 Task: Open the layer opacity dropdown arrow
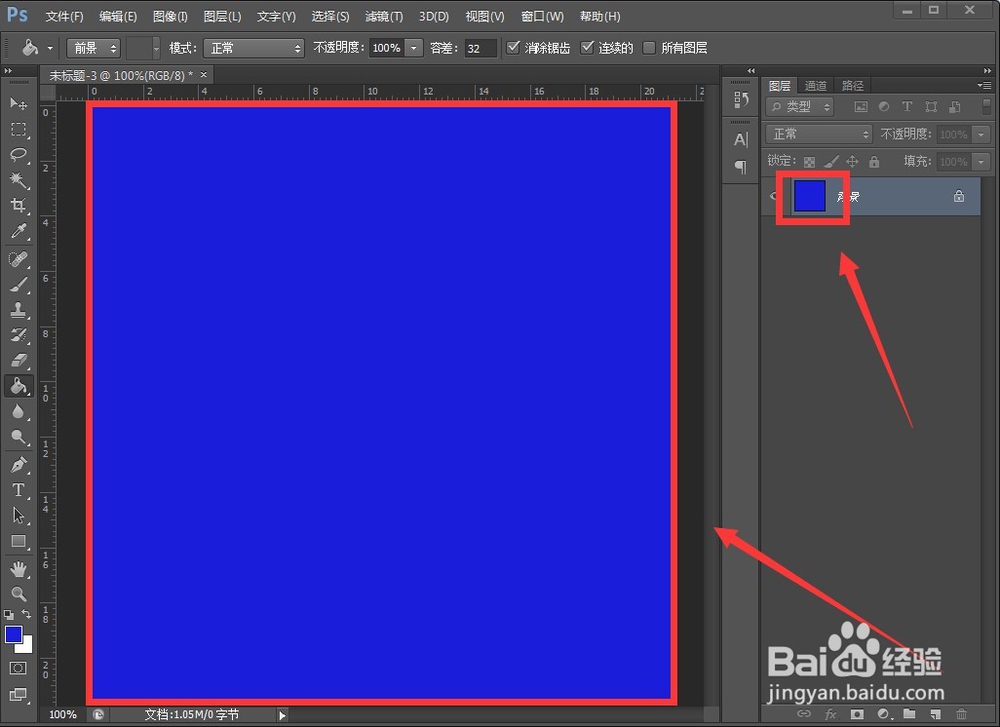(x=981, y=135)
